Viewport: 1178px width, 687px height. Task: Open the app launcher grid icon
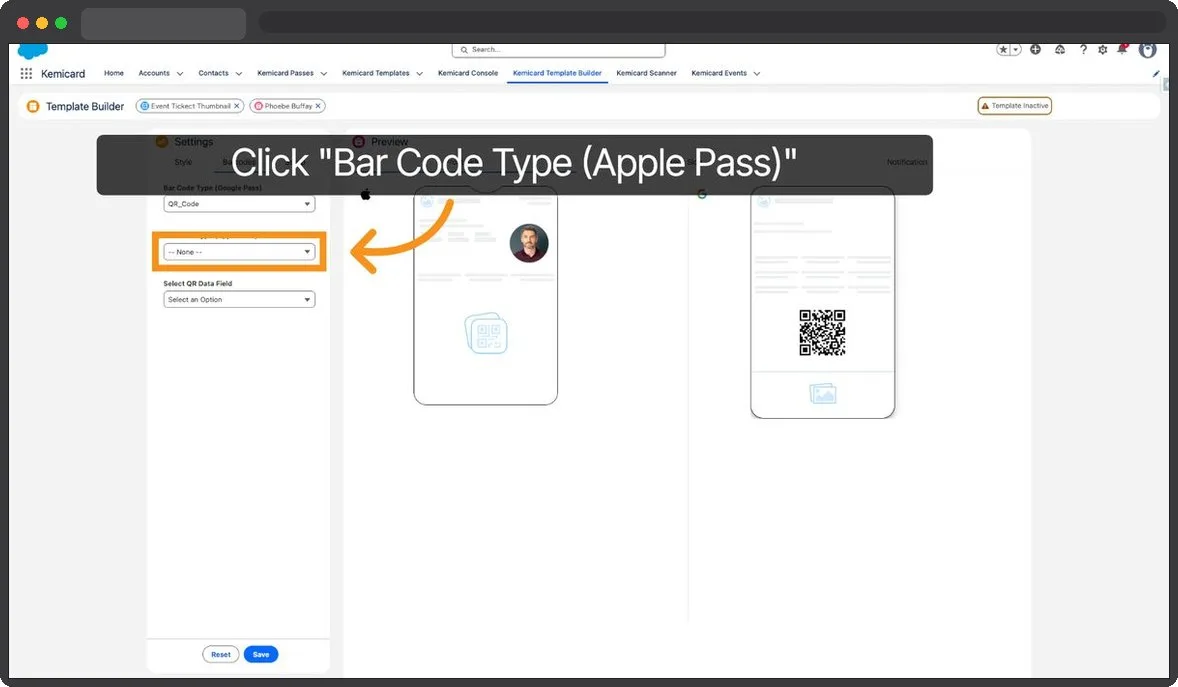click(26, 74)
